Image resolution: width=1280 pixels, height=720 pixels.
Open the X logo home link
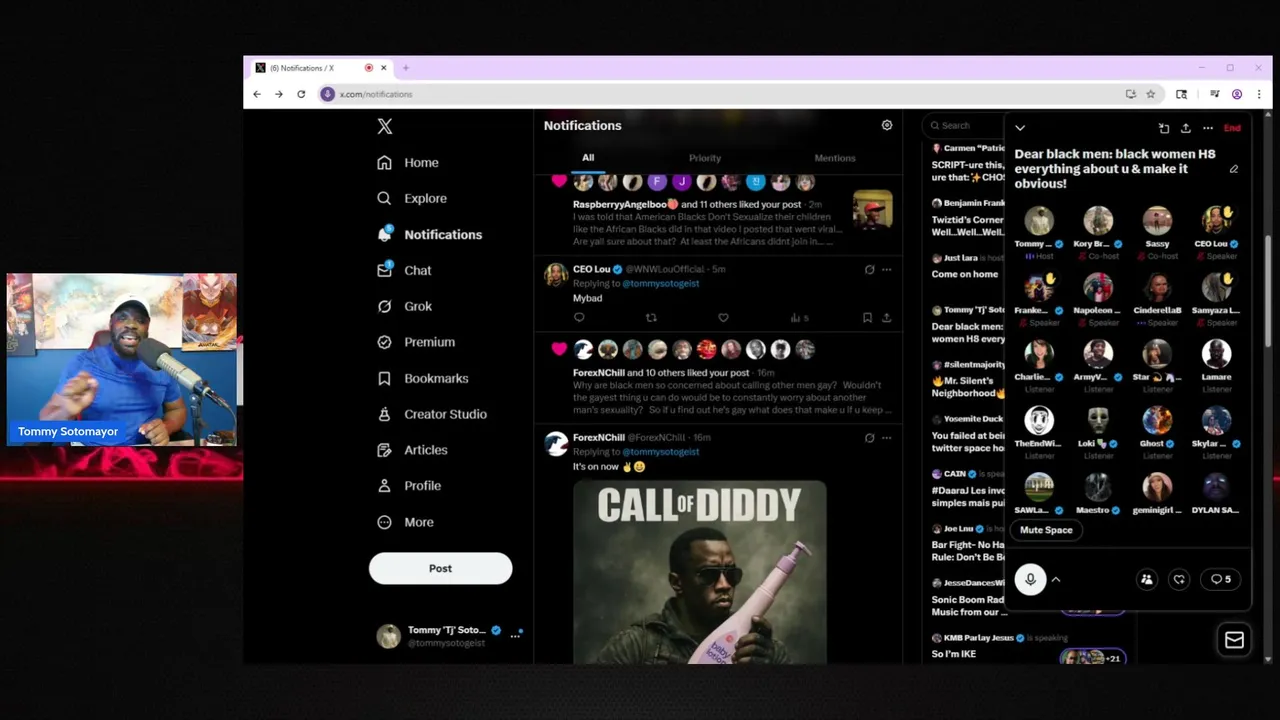[385, 126]
